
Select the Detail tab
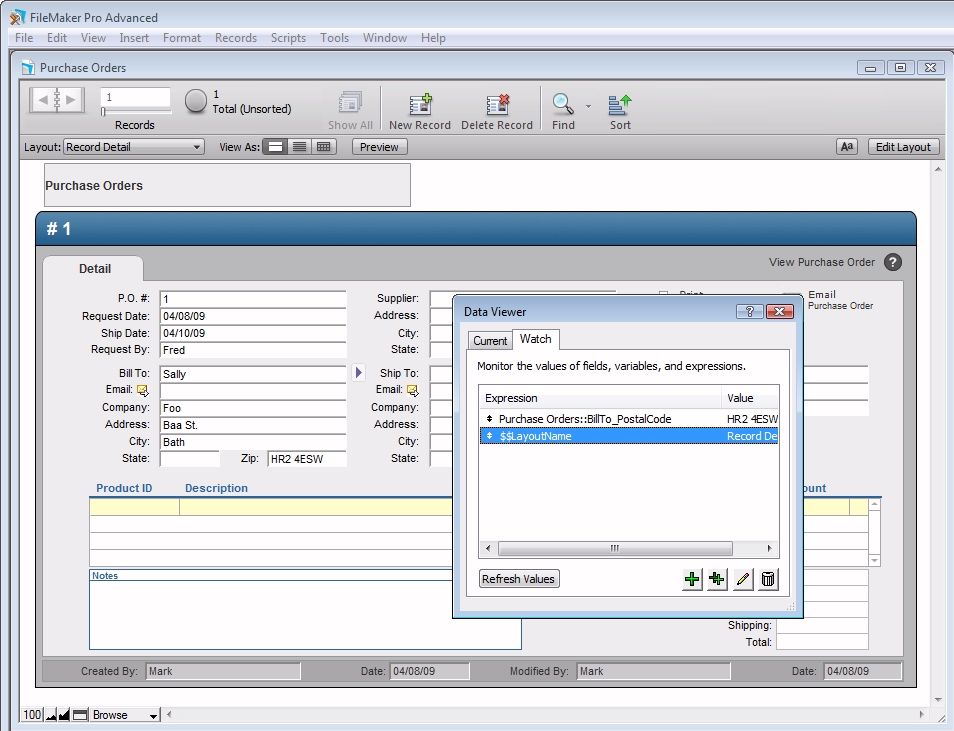[x=95, y=269]
